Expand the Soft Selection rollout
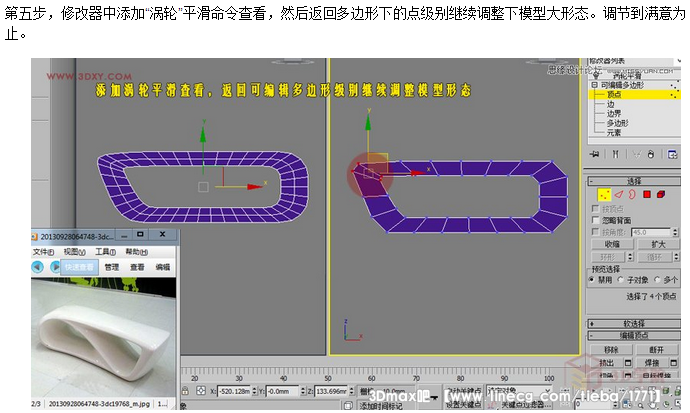Screen dimensions: 690x413 (x=634, y=324)
